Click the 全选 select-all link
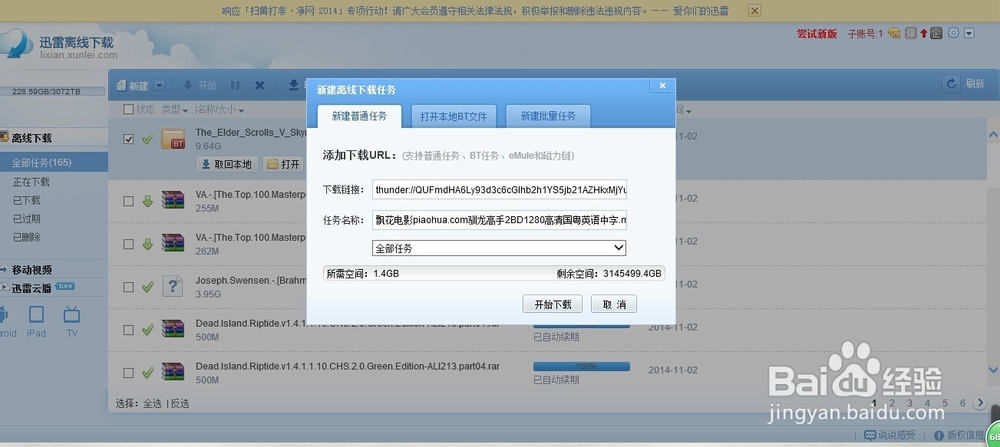 tap(152, 404)
